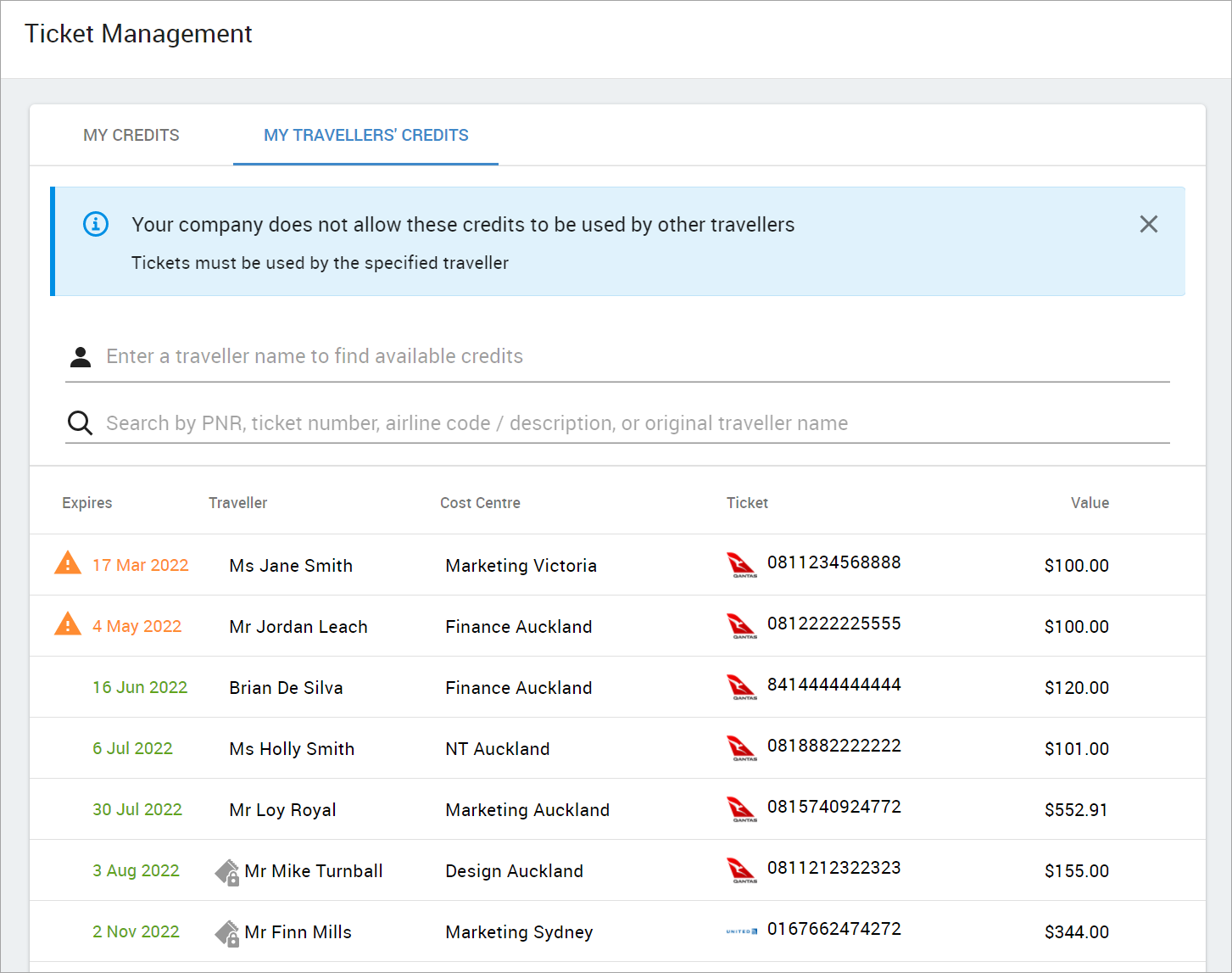Select expiry date 30 Jul 2022

coord(137,809)
